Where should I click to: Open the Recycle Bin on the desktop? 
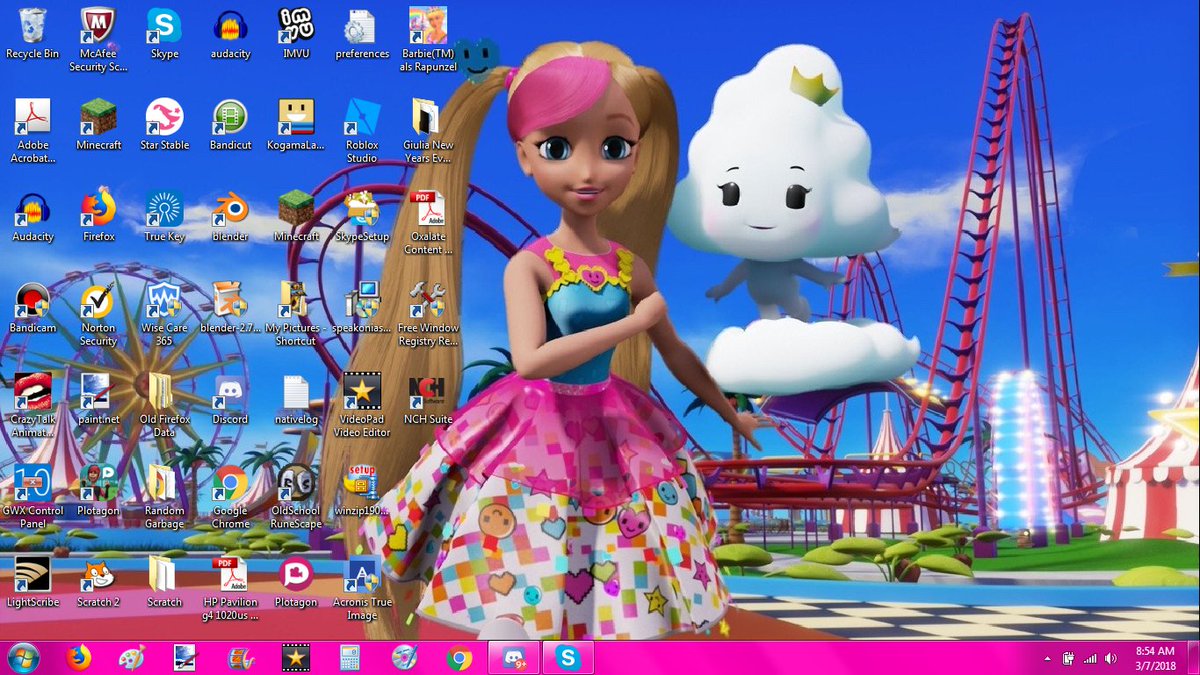[x=32, y=33]
